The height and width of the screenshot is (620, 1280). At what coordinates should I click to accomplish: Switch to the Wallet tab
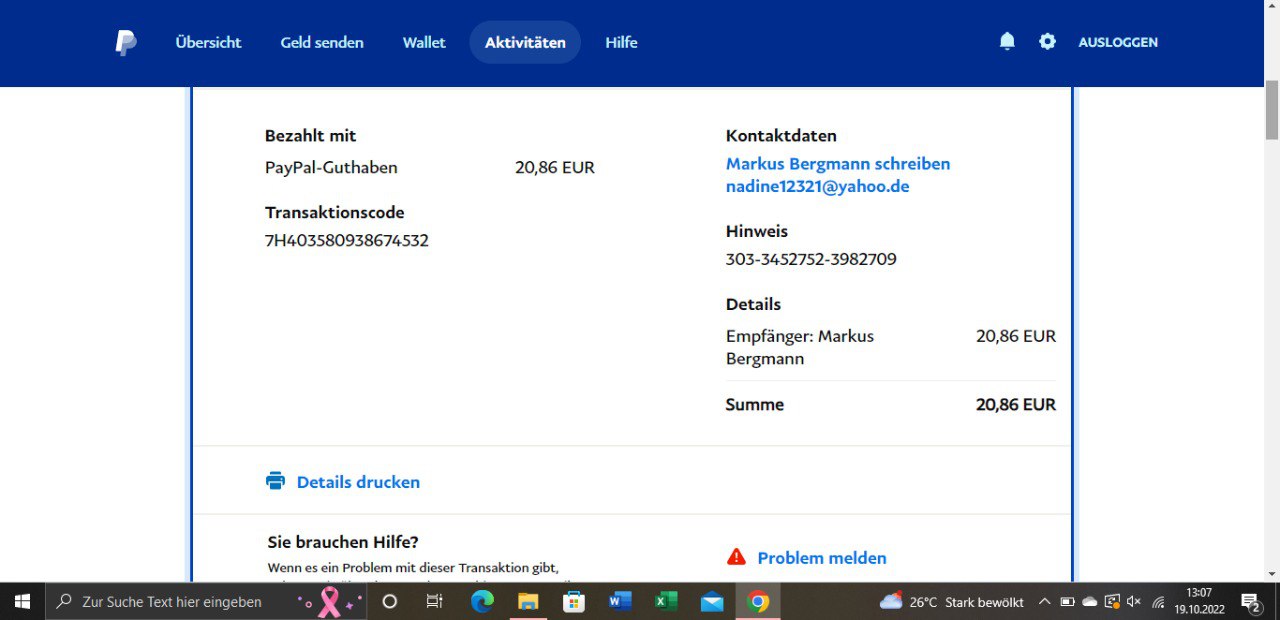point(424,43)
